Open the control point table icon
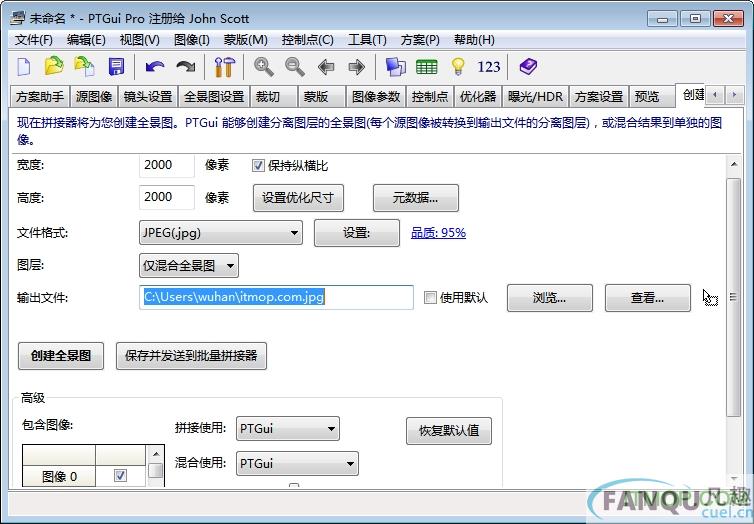The image size is (754, 524). tap(427, 67)
